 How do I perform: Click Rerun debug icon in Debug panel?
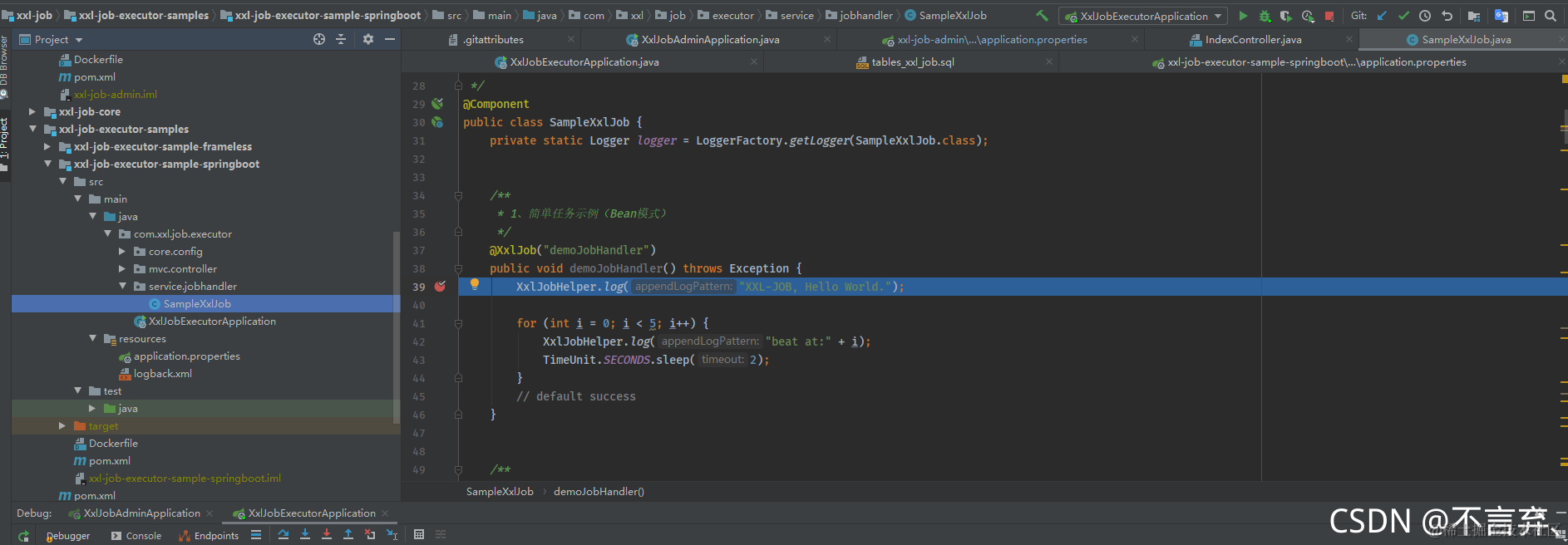pyautogui.click(x=23, y=536)
